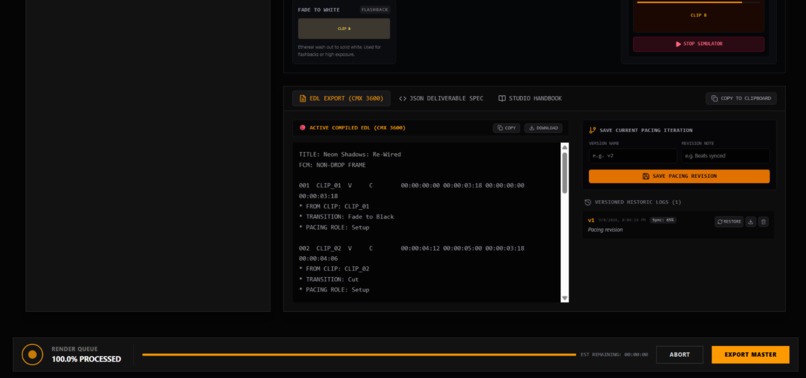
Task: Click the branch icon beside Save Current Pacing Iteration
Action: pos(593,131)
